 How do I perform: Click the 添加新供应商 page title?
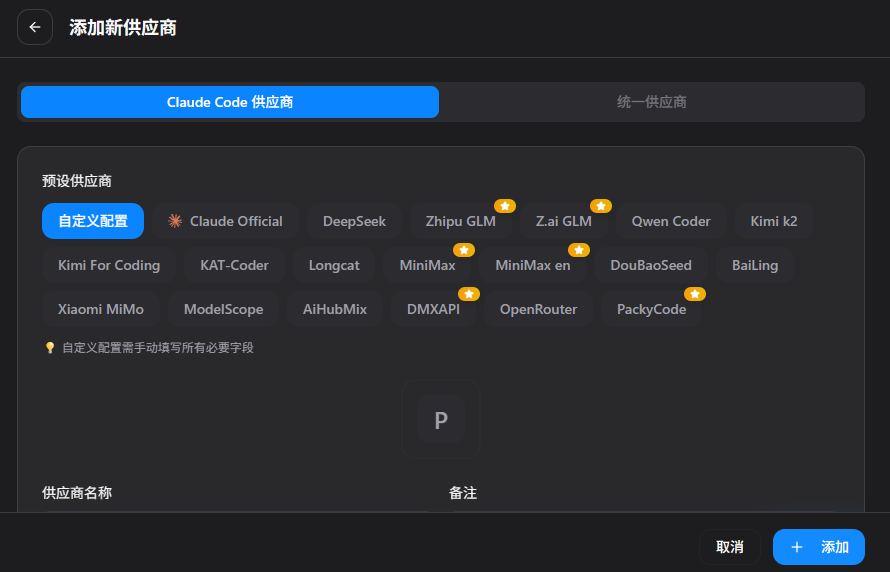coord(123,27)
